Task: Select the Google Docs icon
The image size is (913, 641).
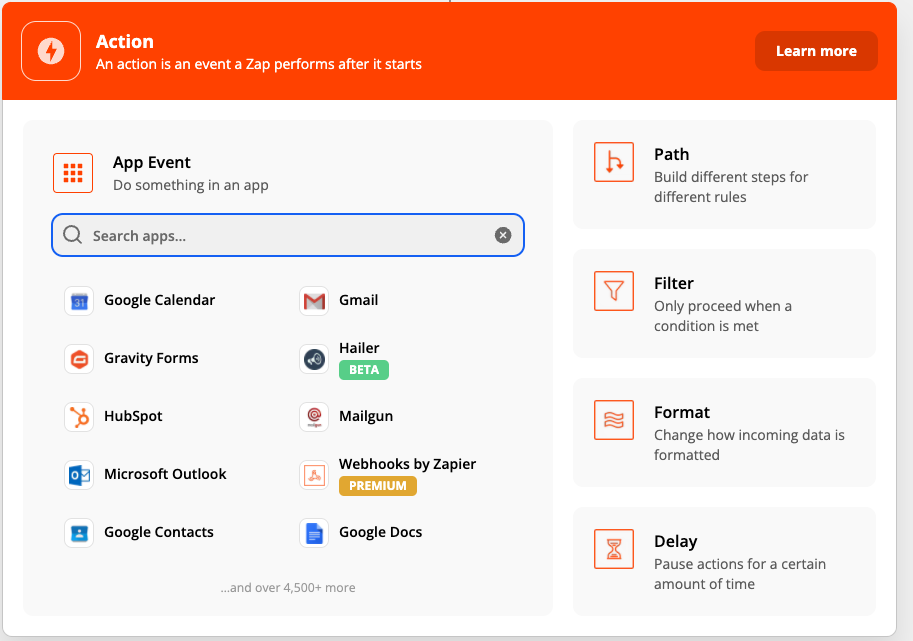Action: coord(314,533)
